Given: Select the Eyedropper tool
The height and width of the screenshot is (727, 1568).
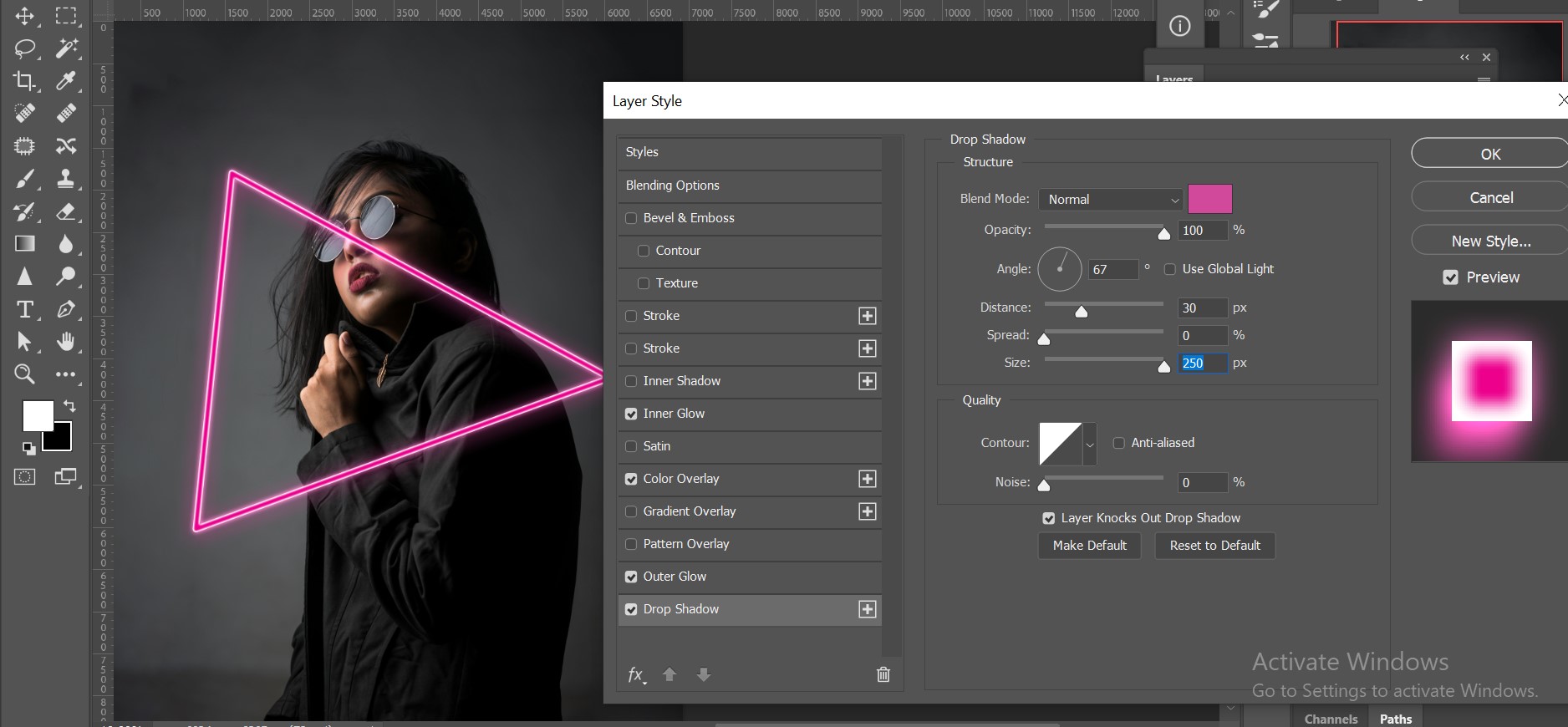Looking at the screenshot, I should point(66,80).
